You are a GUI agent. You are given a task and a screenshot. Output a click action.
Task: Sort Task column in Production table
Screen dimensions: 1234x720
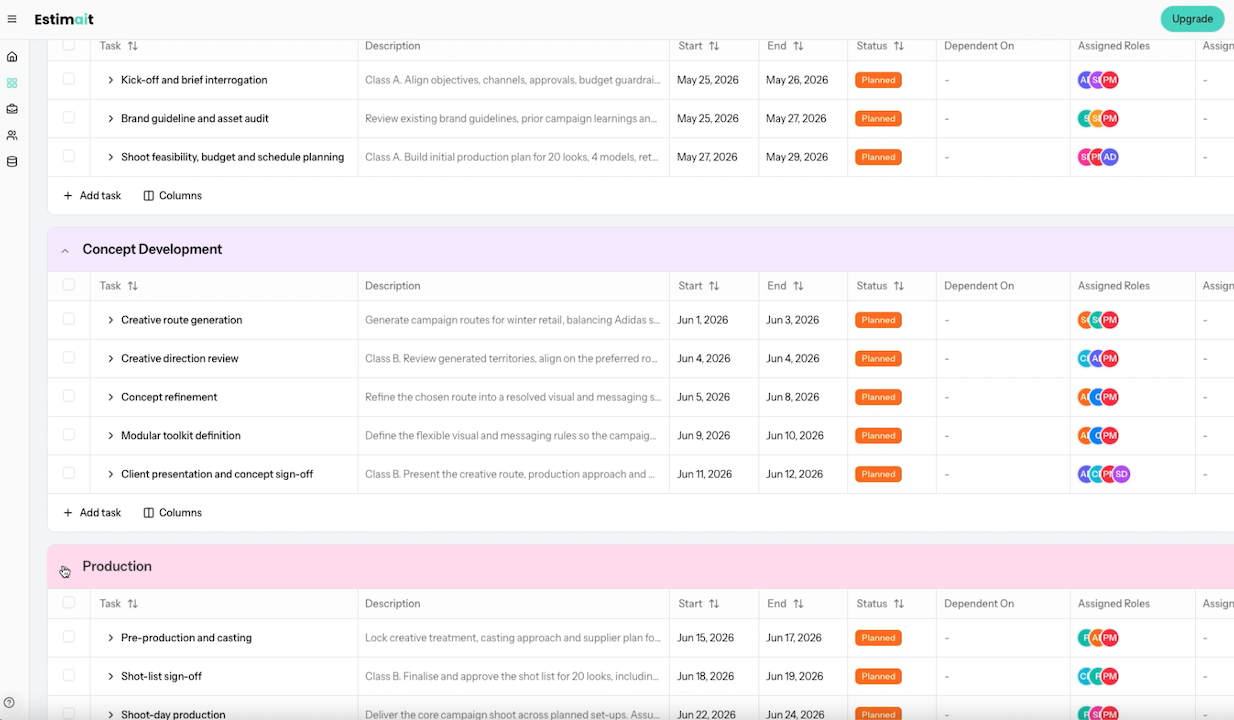click(x=133, y=604)
